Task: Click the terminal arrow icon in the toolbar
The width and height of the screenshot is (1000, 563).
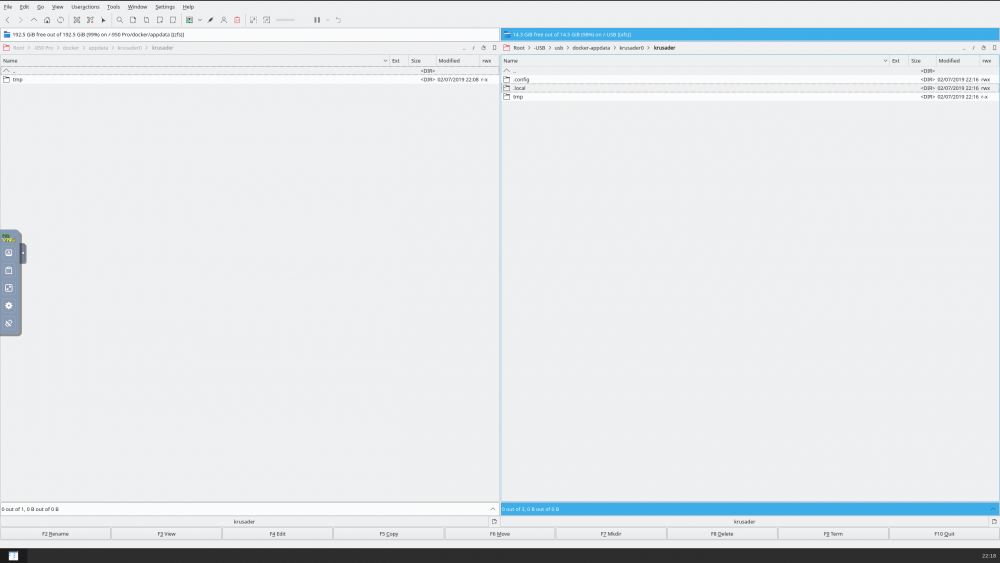Action: click(x=103, y=20)
